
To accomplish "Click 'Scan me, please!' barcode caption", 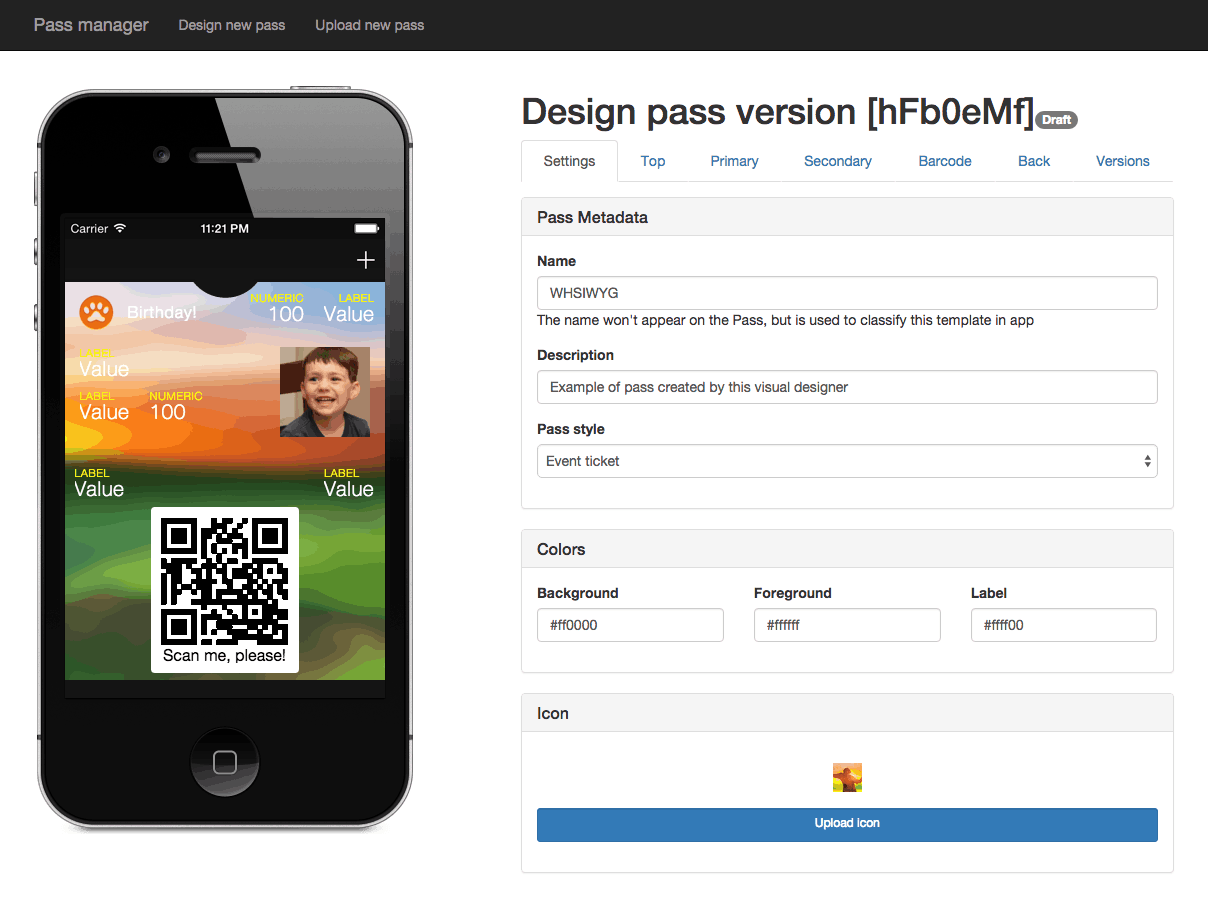I will tap(224, 656).
